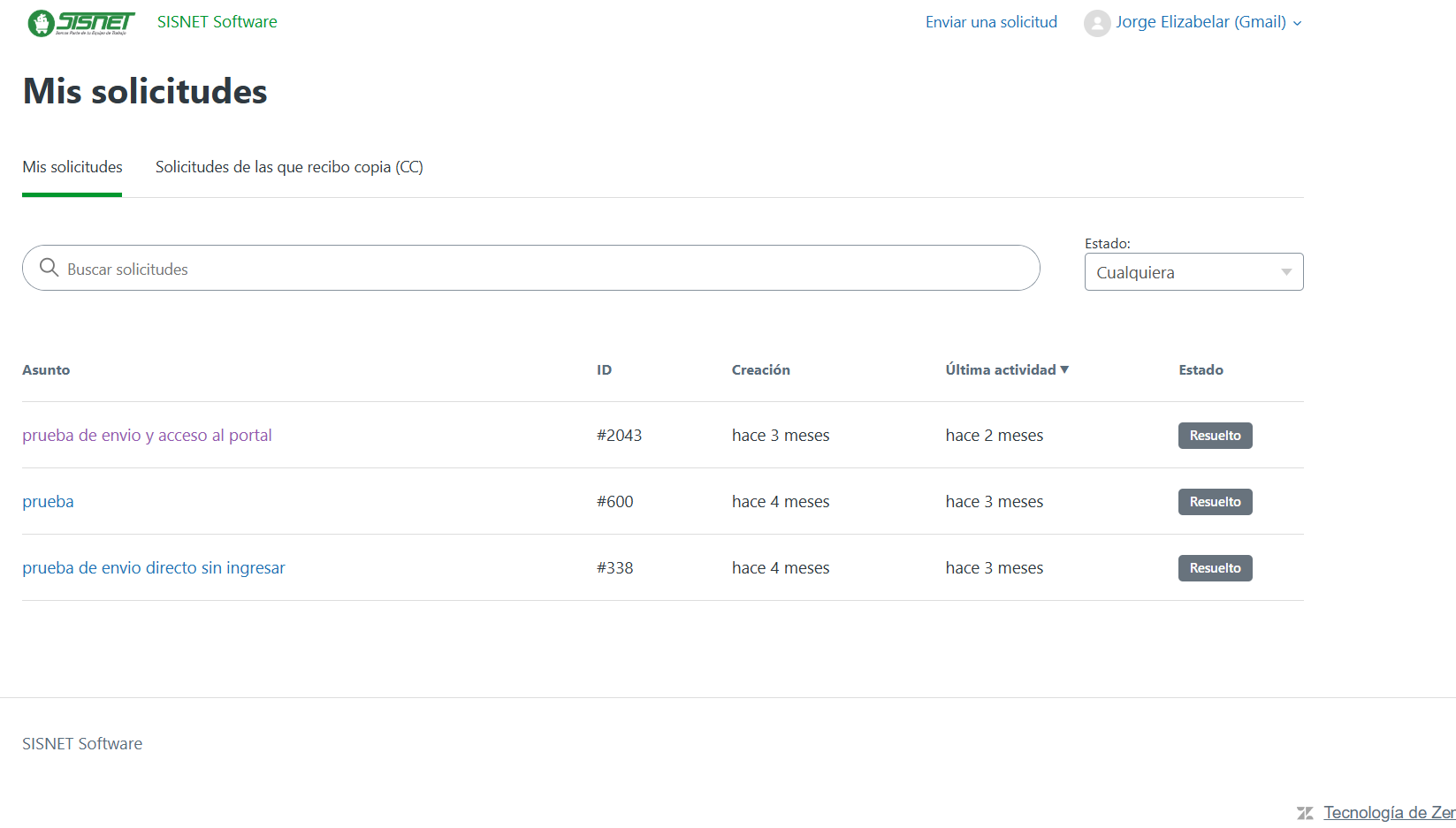Open the SISNET Software header link
This screenshot has width=1456, height=828.
[217, 22]
